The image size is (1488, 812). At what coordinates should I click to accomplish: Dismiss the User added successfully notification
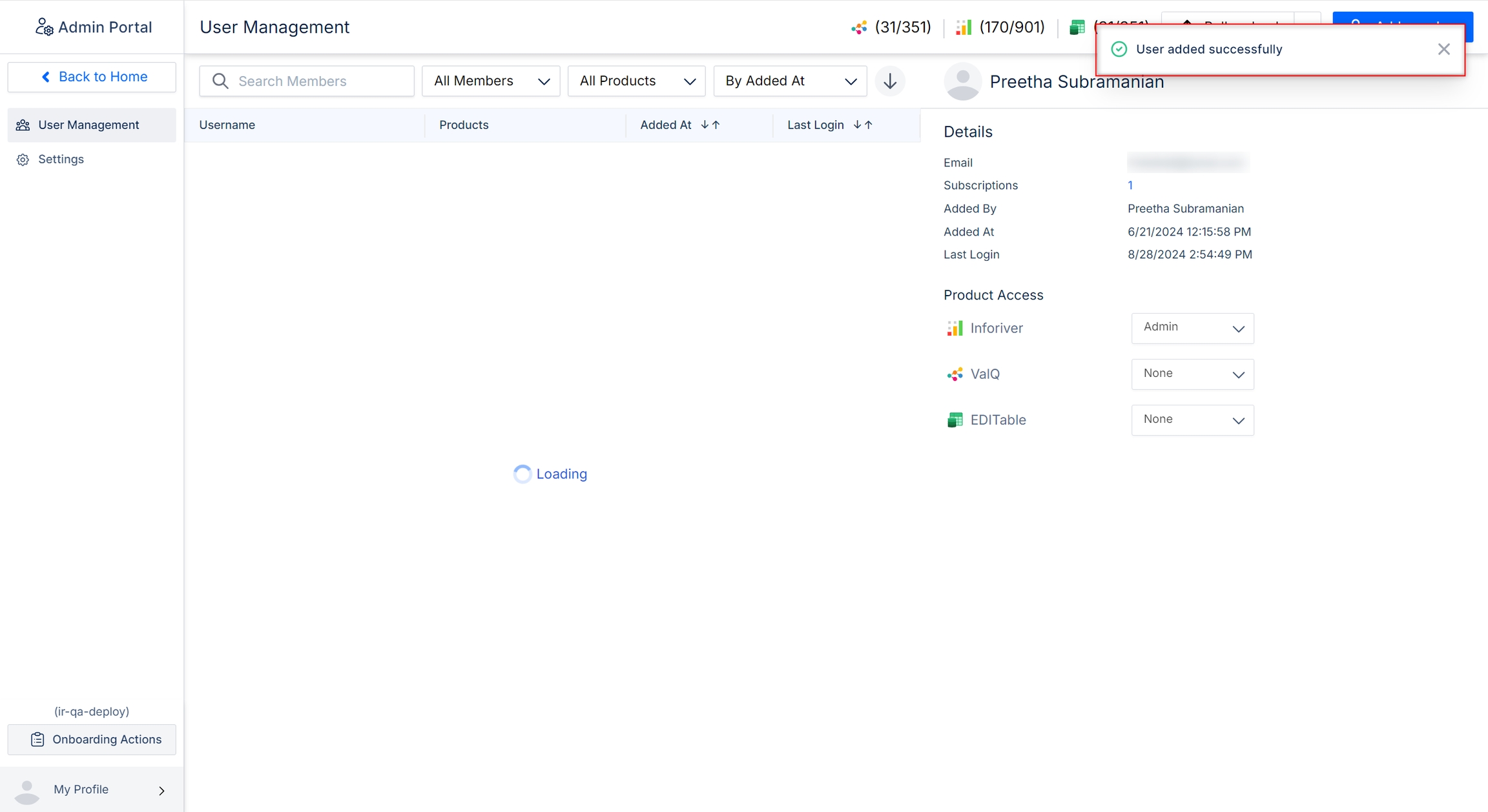(x=1443, y=50)
